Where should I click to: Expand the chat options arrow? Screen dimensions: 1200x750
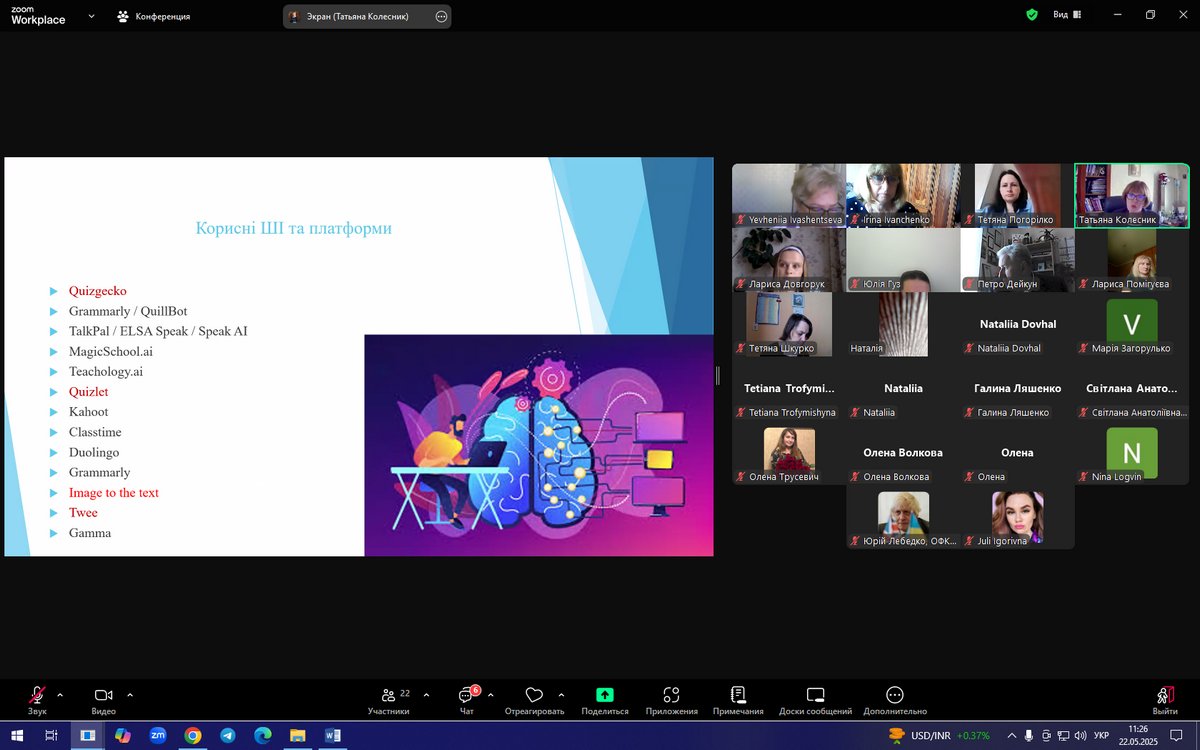click(x=490, y=695)
